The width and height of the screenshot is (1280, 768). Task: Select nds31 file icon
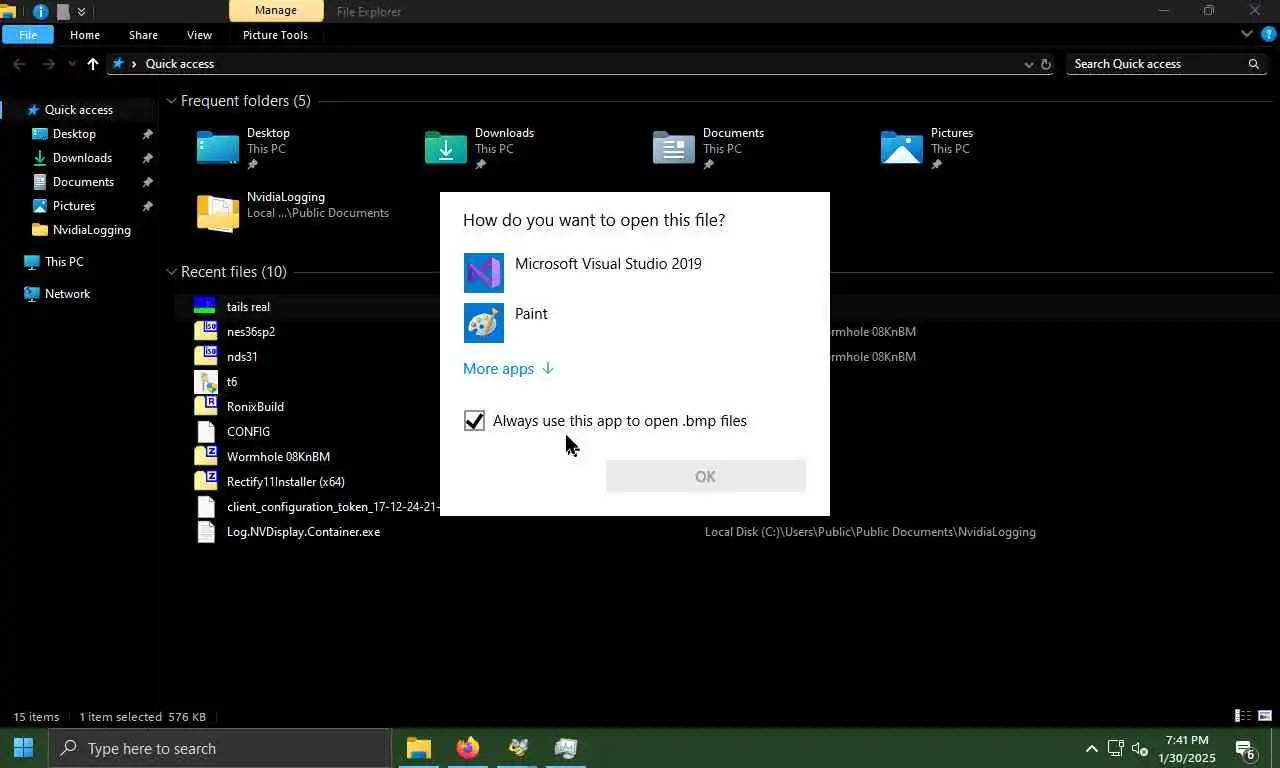pyautogui.click(x=205, y=357)
